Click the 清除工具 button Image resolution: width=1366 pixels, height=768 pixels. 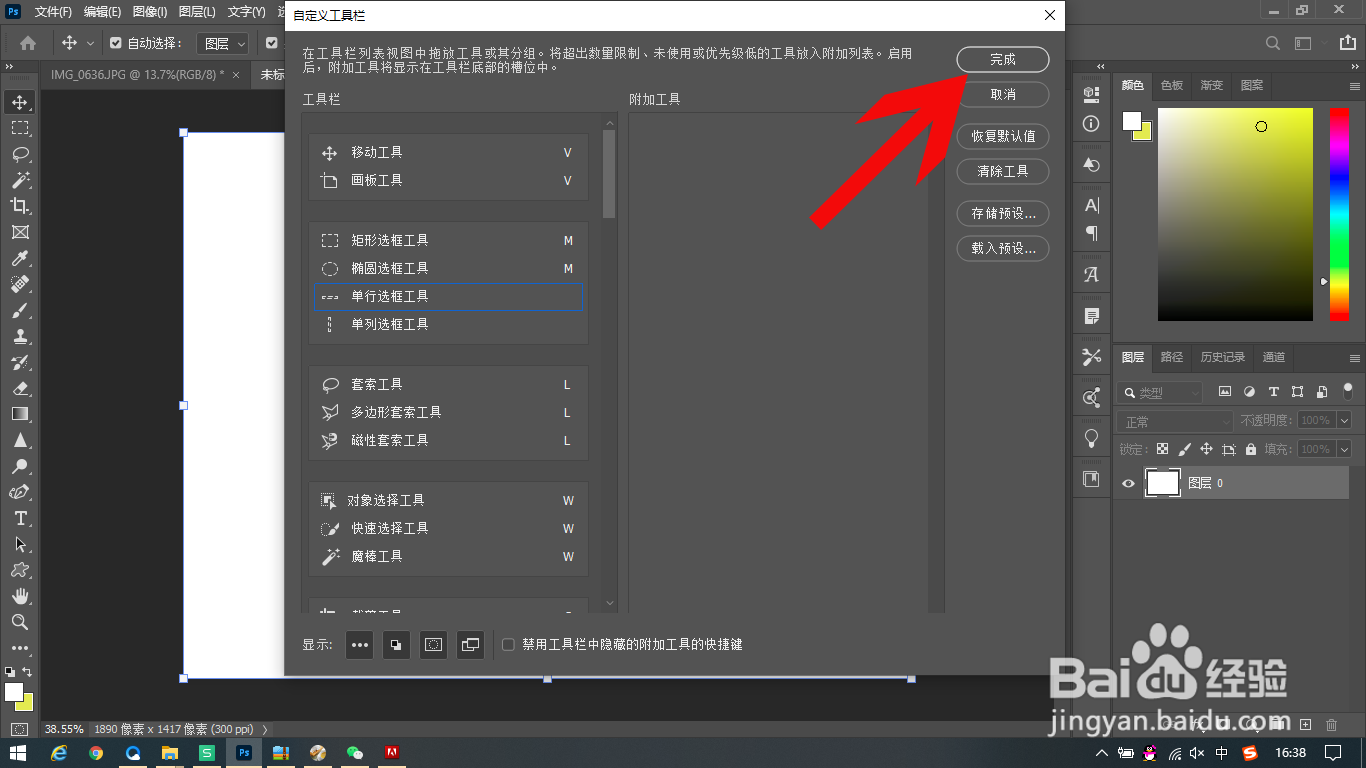1003,171
